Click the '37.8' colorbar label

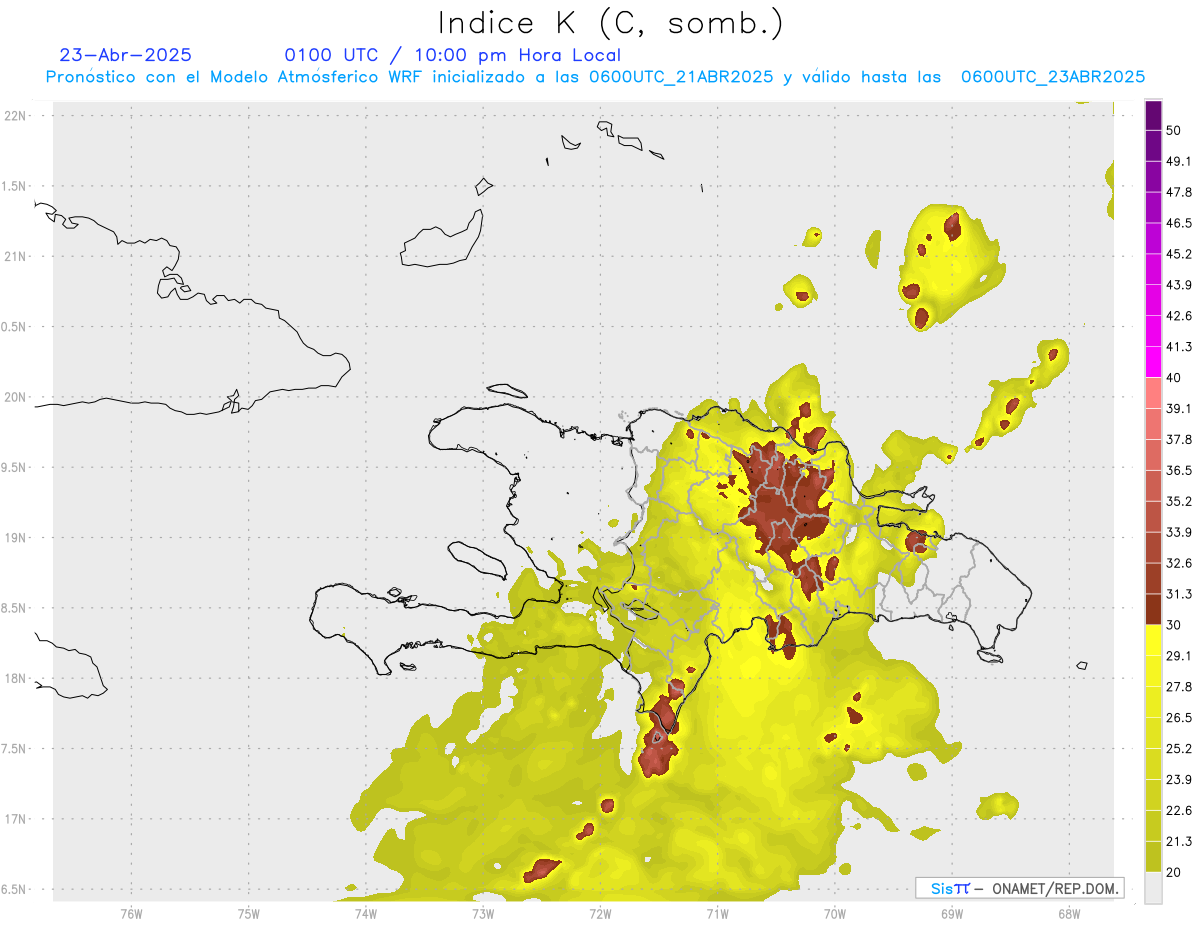[x=1179, y=439]
